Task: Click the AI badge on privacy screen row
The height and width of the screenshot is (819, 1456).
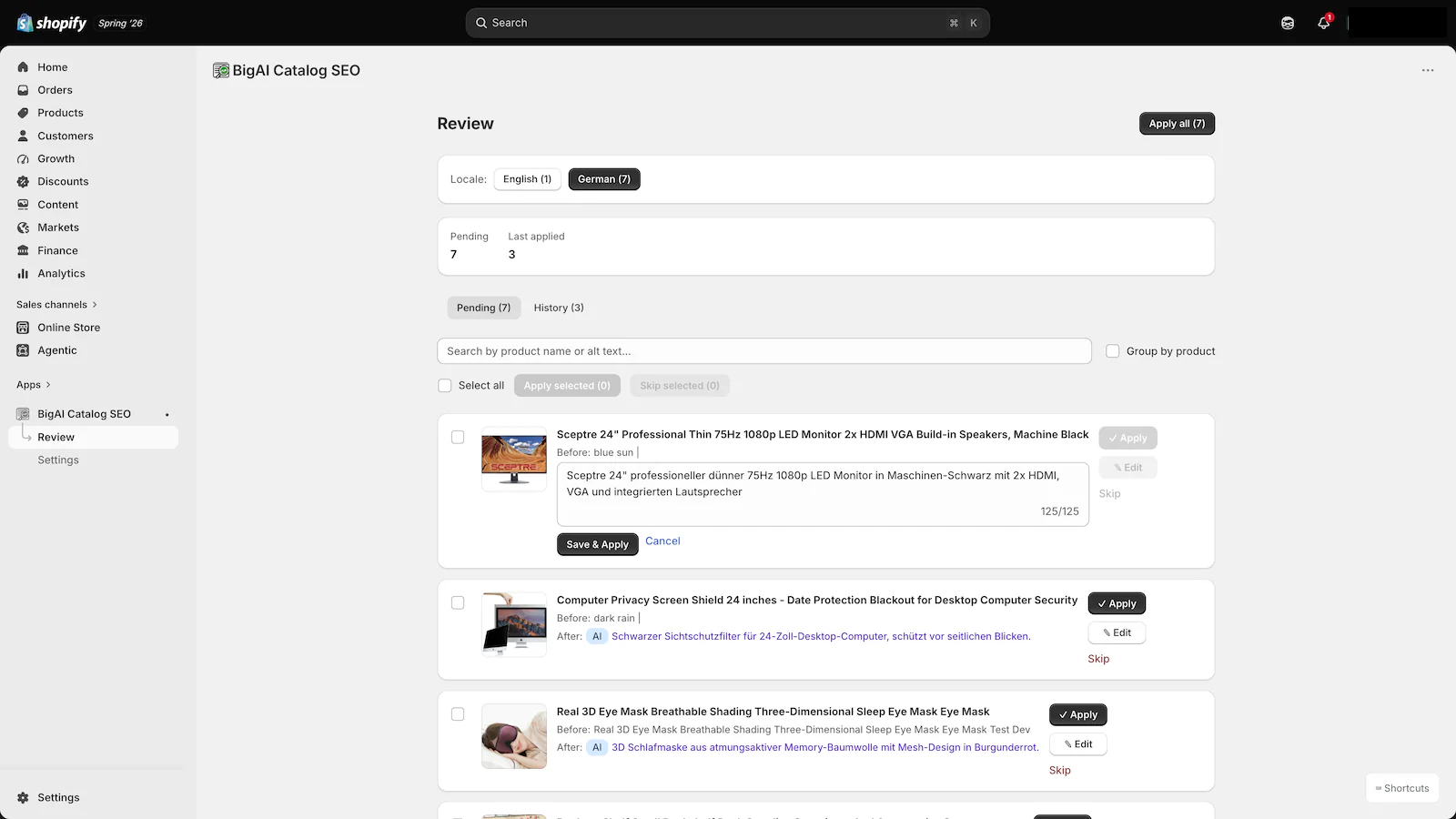Action: [597, 636]
